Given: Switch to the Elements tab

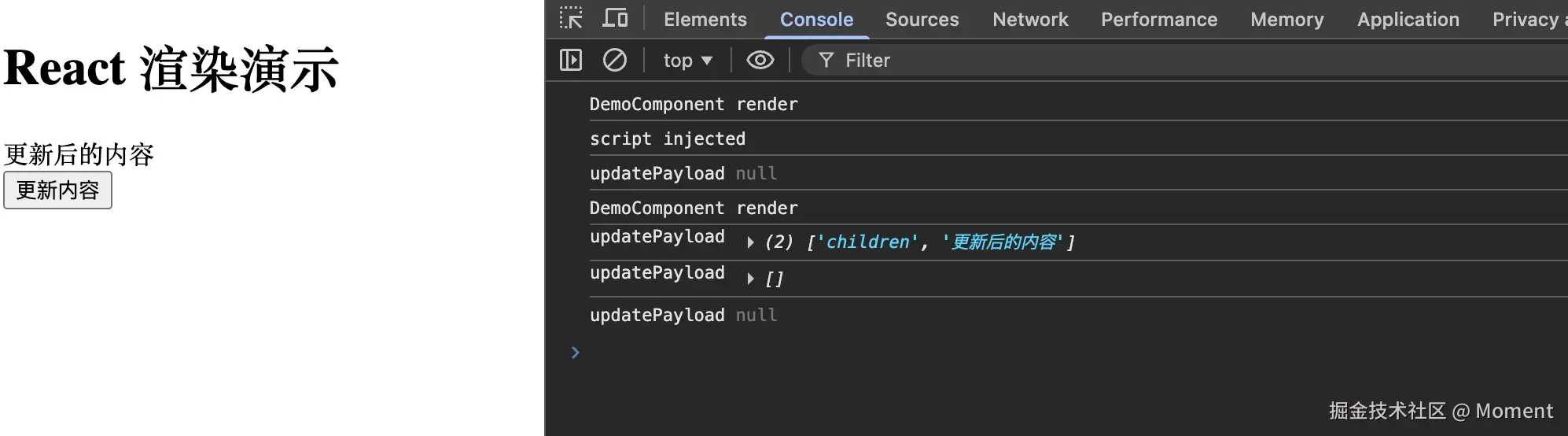Looking at the screenshot, I should coord(705,19).
